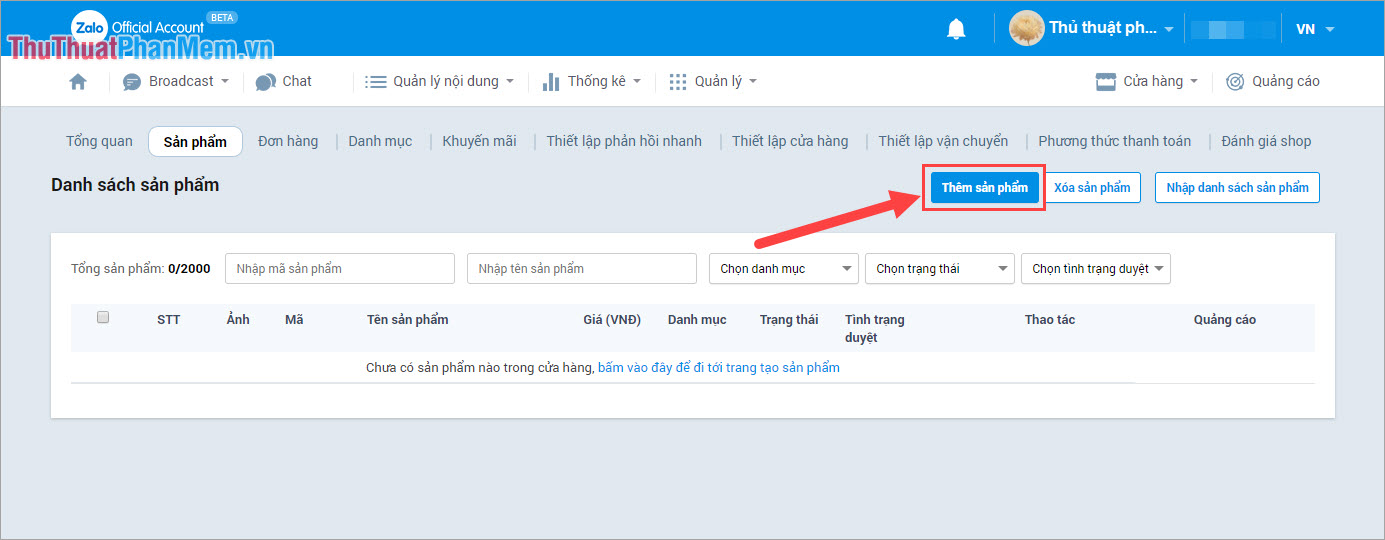The width and height of the screenshot is (1385, 540).
Task: Open the Phương thức thanh toán tab
Action: (1115, 141)
